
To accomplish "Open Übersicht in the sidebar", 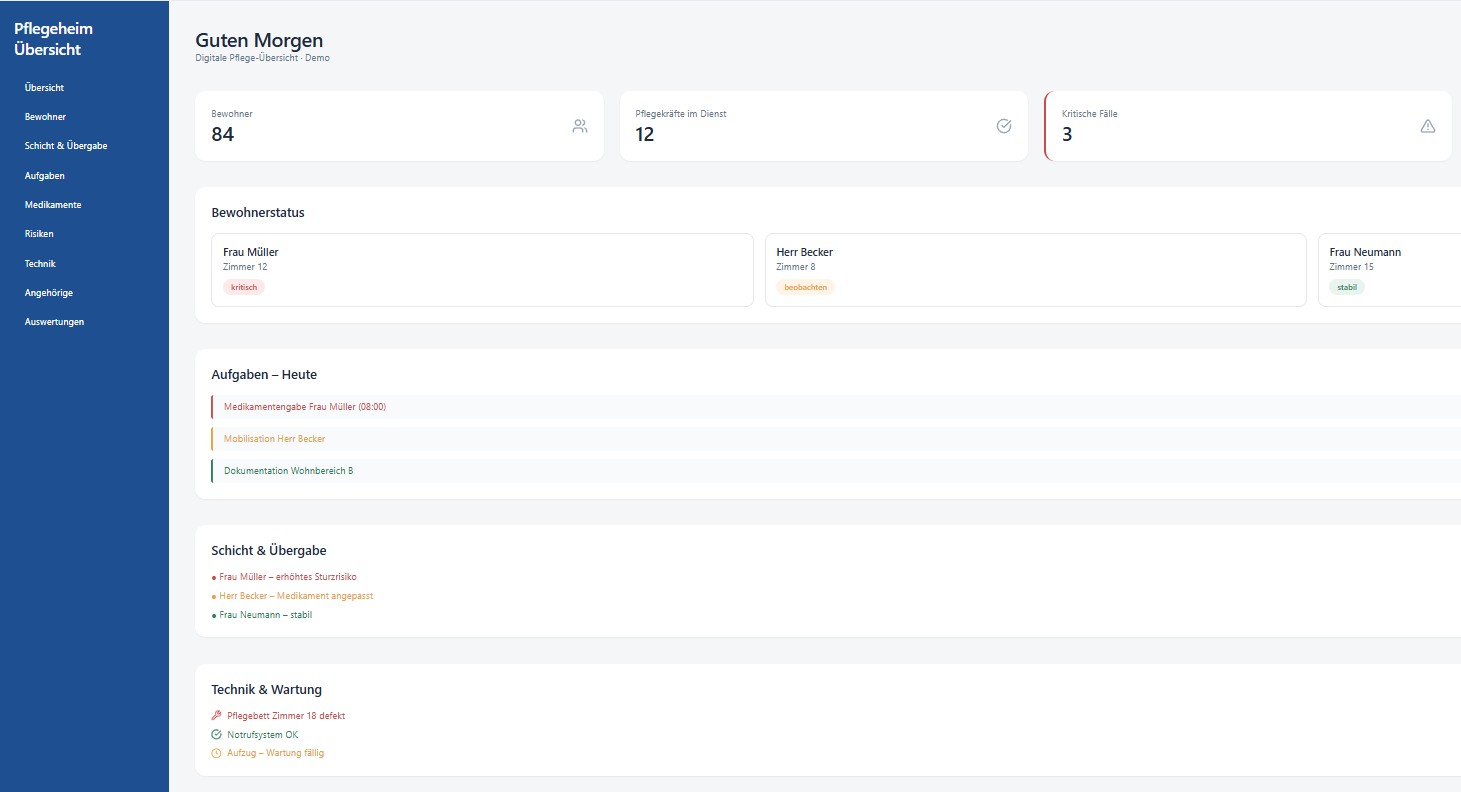I will pyautogui.click(x=44, y=88).
